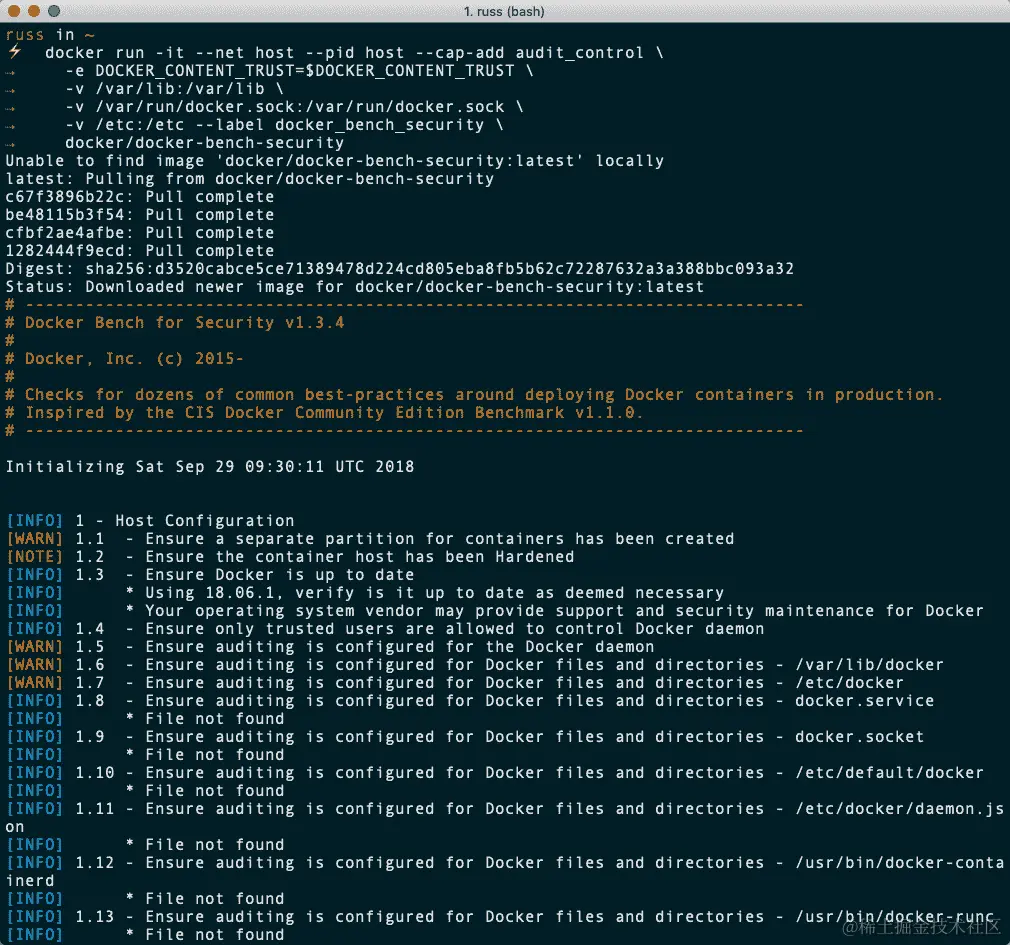Click check 1.2 'container host has been Hardened'
Screen dimensions: 1010x945
tap(359, 557)
